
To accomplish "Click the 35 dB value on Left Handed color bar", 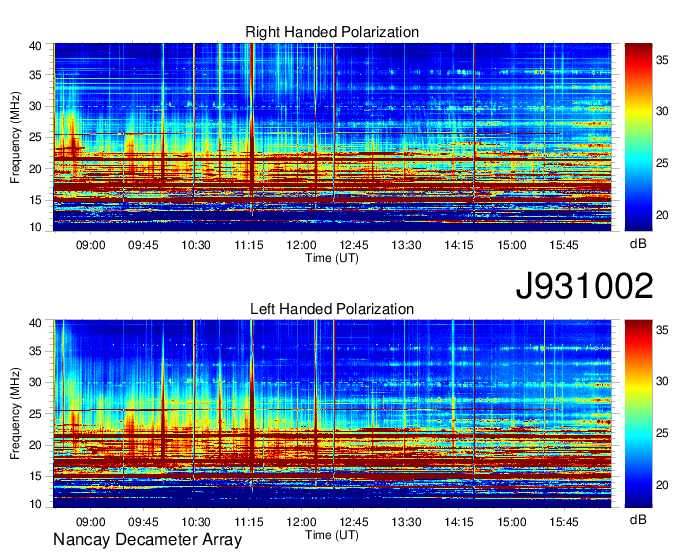I will click(x=662, y=330).
